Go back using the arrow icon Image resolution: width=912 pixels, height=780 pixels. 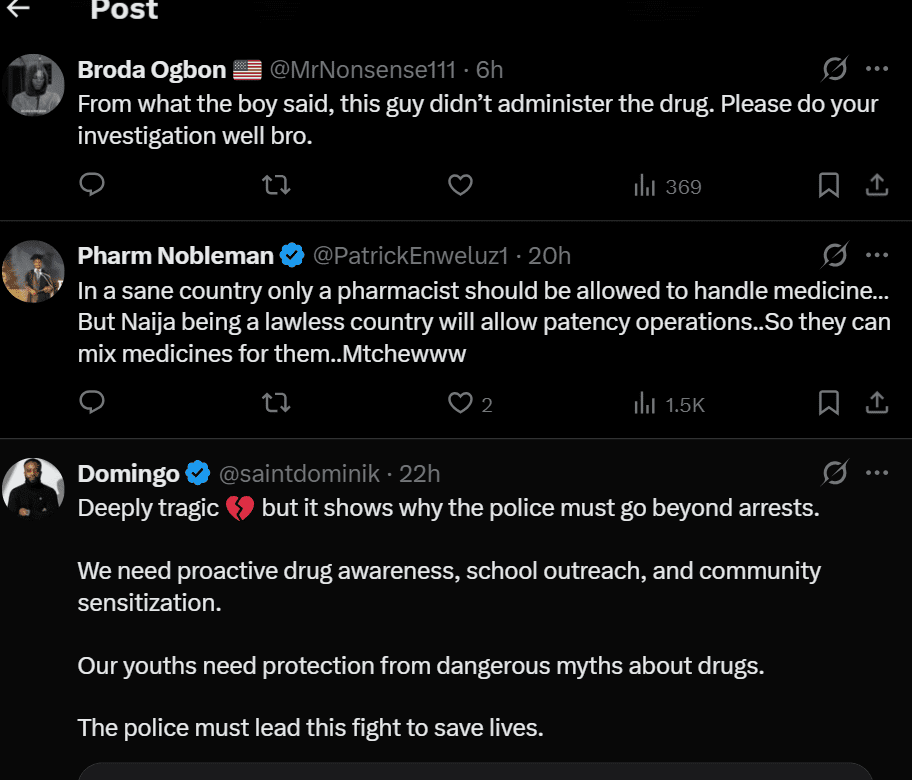[18, 9]
